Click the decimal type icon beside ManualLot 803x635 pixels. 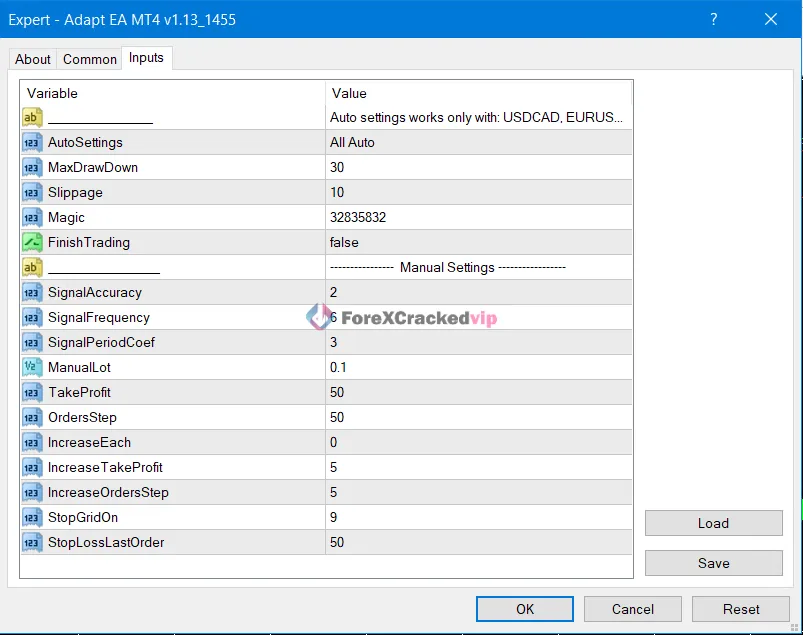coord(32,367)
